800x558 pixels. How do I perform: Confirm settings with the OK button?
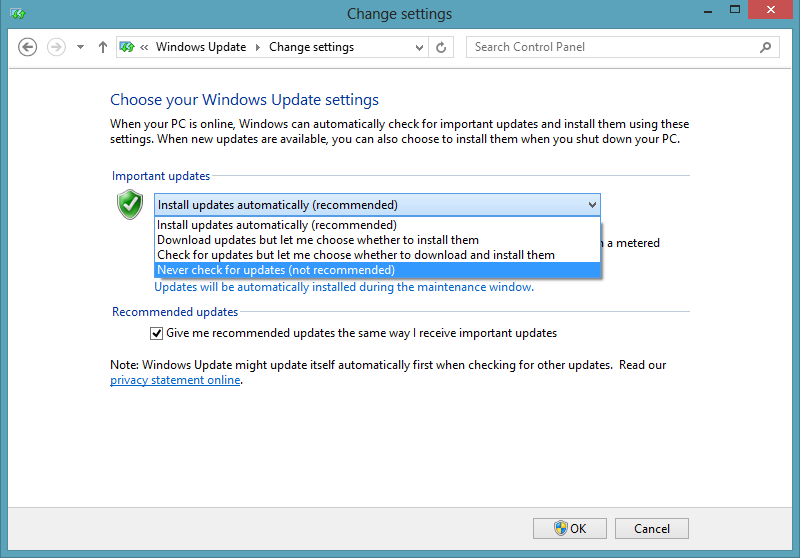[x=570, y=528]
